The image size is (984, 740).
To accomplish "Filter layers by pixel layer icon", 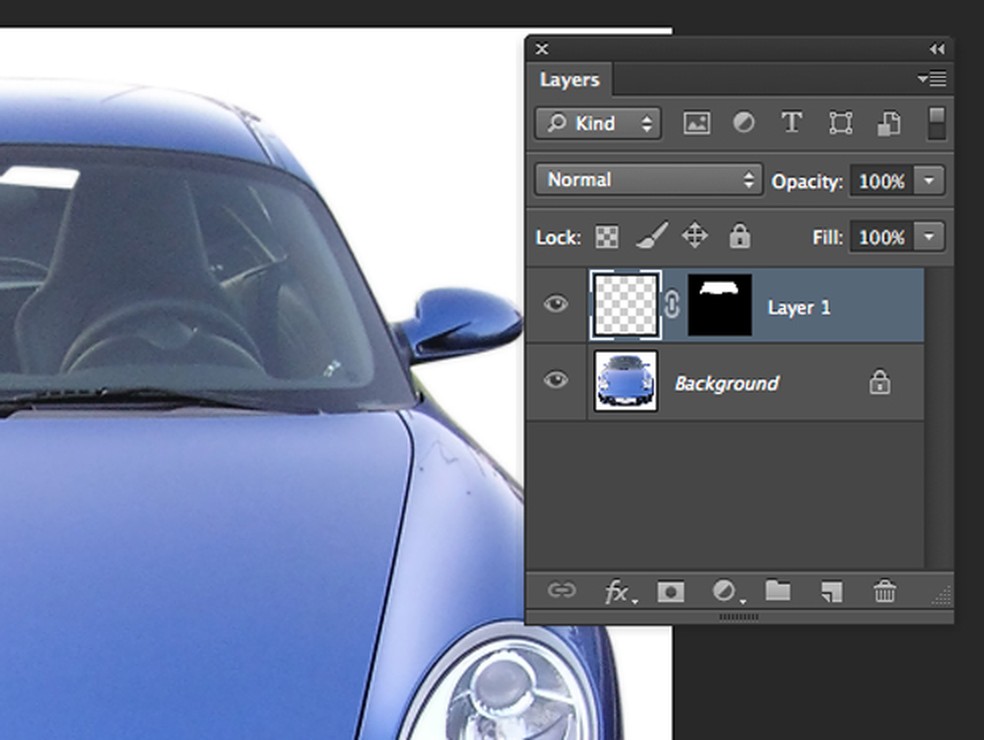I will pyautogui.click(x=696, y=123).
